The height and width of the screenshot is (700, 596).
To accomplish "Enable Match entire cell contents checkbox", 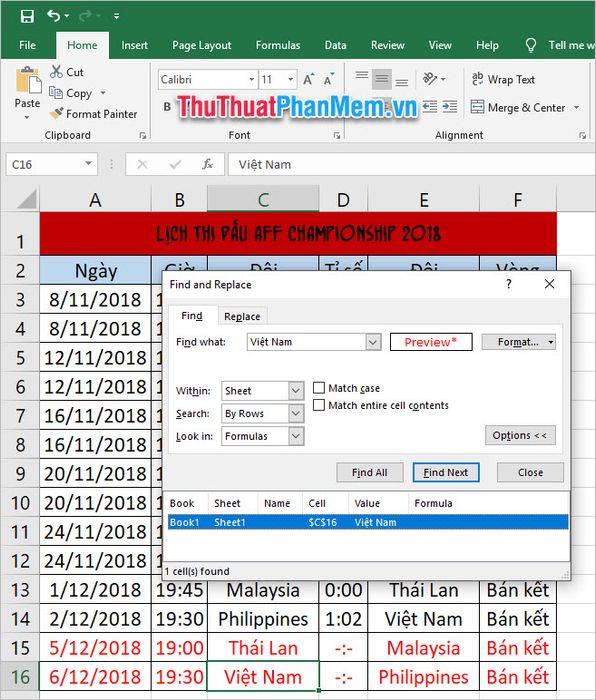I will (x=319, y=405).
